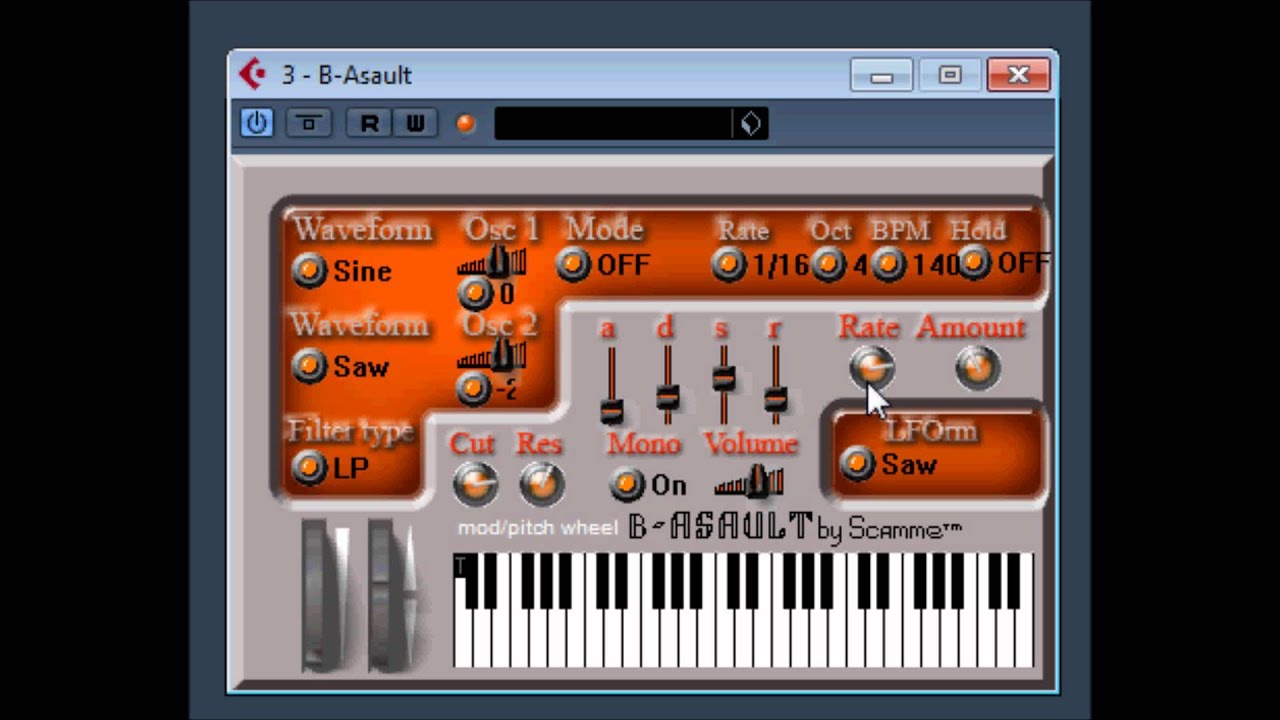Click the filter Res knob
The height and width of the screenshot is (720, 1280).
541,484
